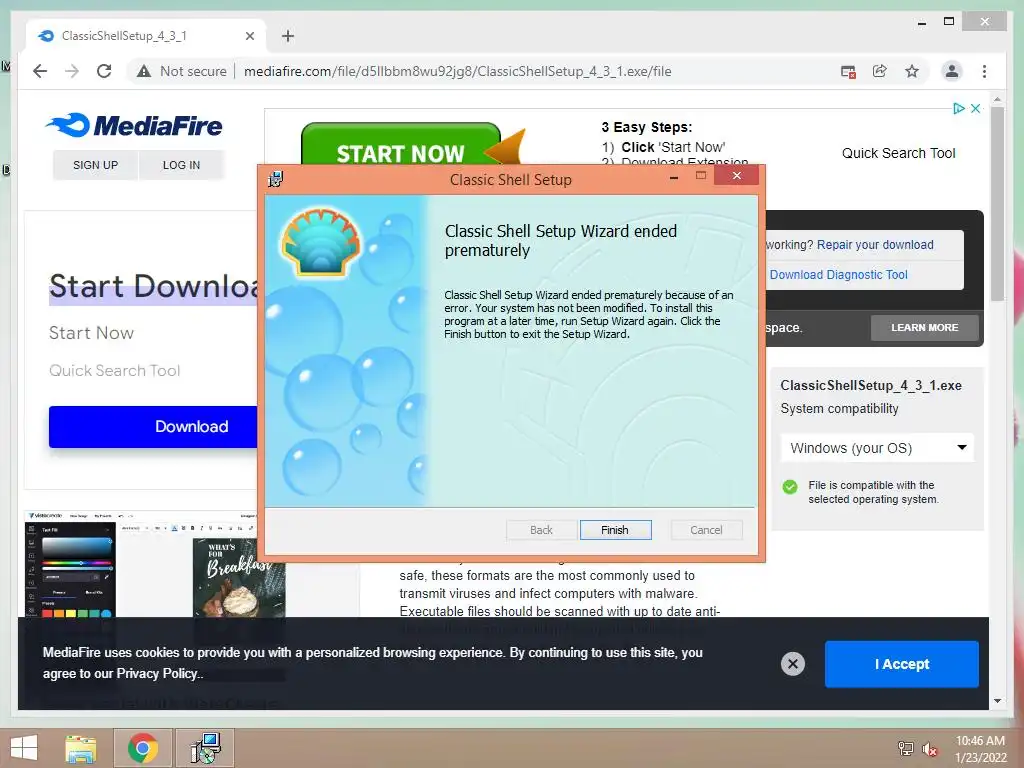Click Finish in Classic Shell Setup
This screenshot has width=1024, height=768.
[615, 530]
